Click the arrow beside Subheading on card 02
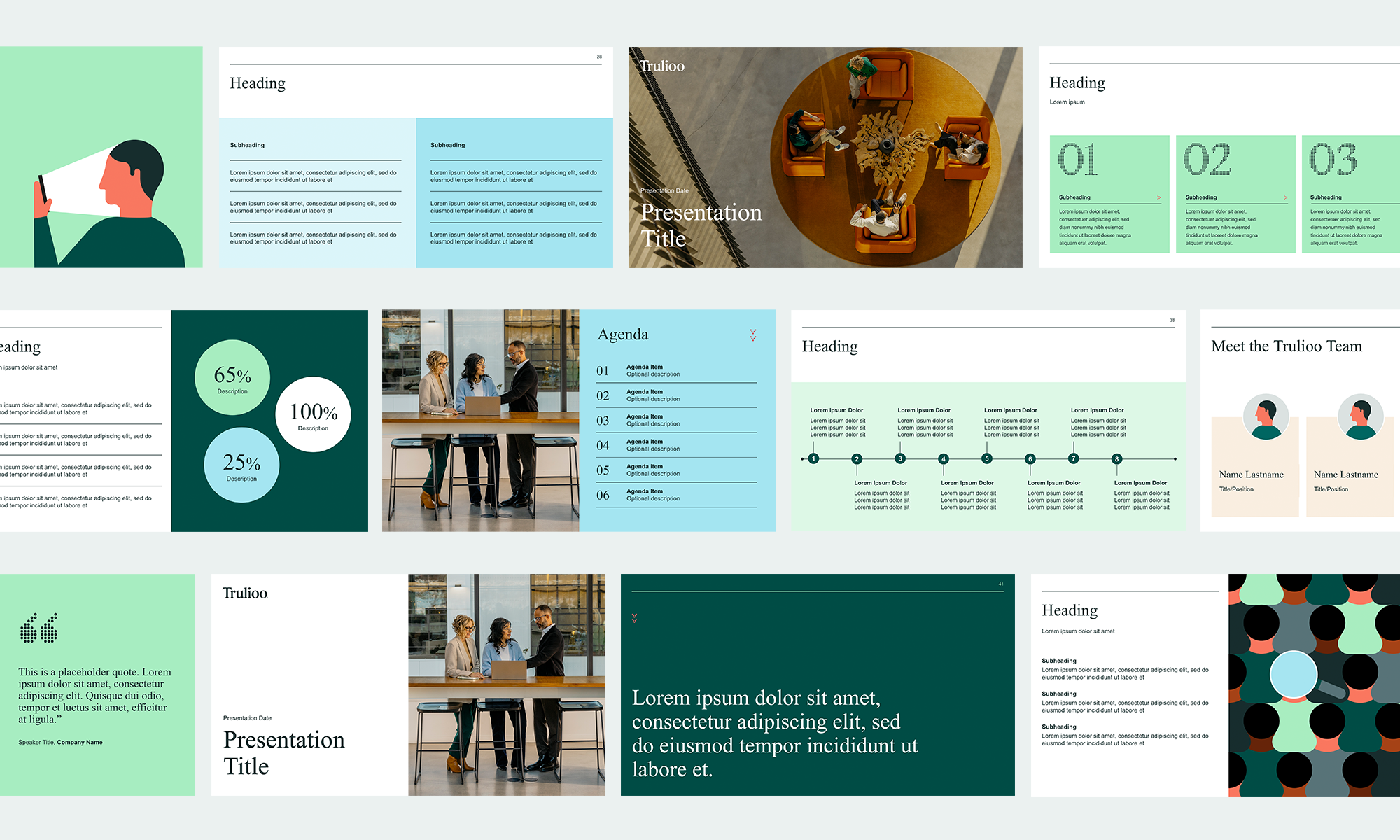 click(1285, 197)
